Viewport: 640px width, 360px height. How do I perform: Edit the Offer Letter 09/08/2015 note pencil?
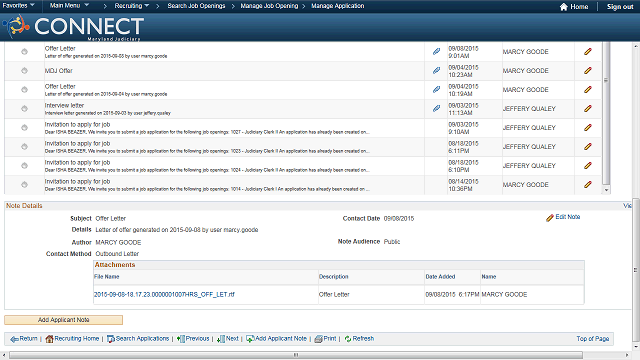click(x=588, y=51)
